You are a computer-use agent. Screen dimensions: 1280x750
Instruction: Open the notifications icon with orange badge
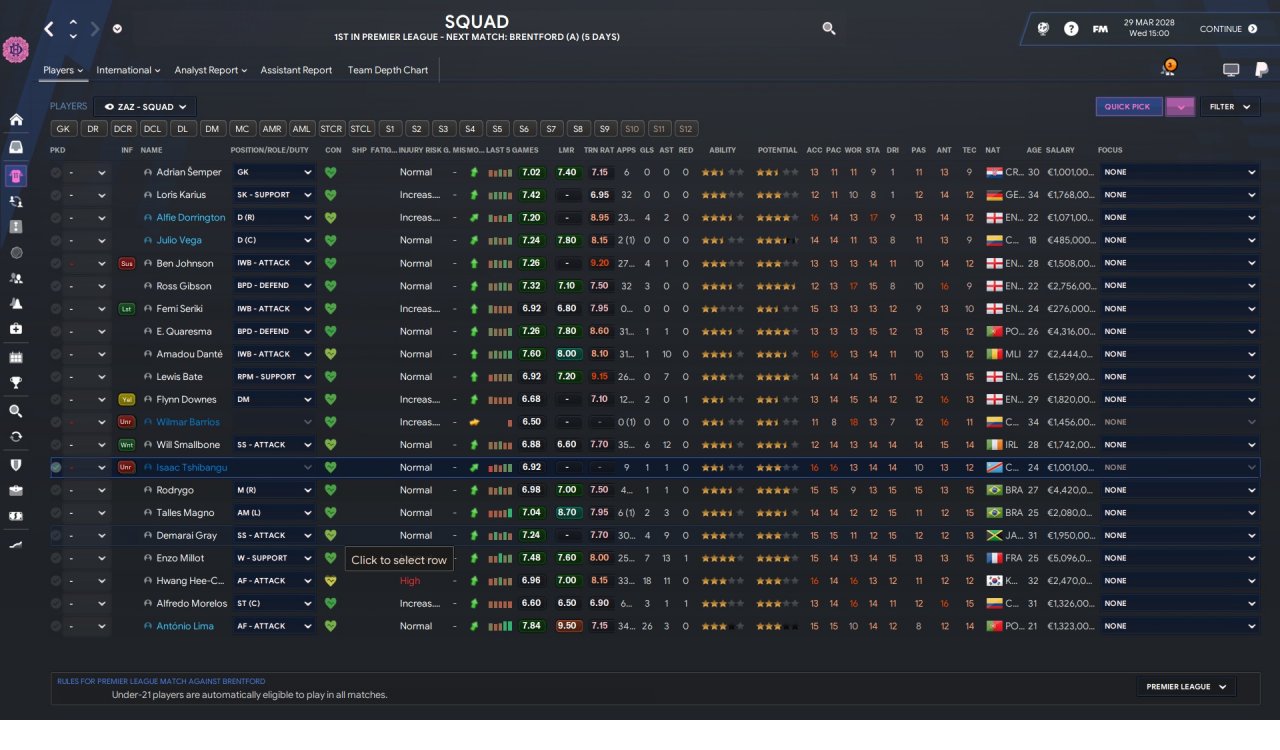[x=1168, y=68]
